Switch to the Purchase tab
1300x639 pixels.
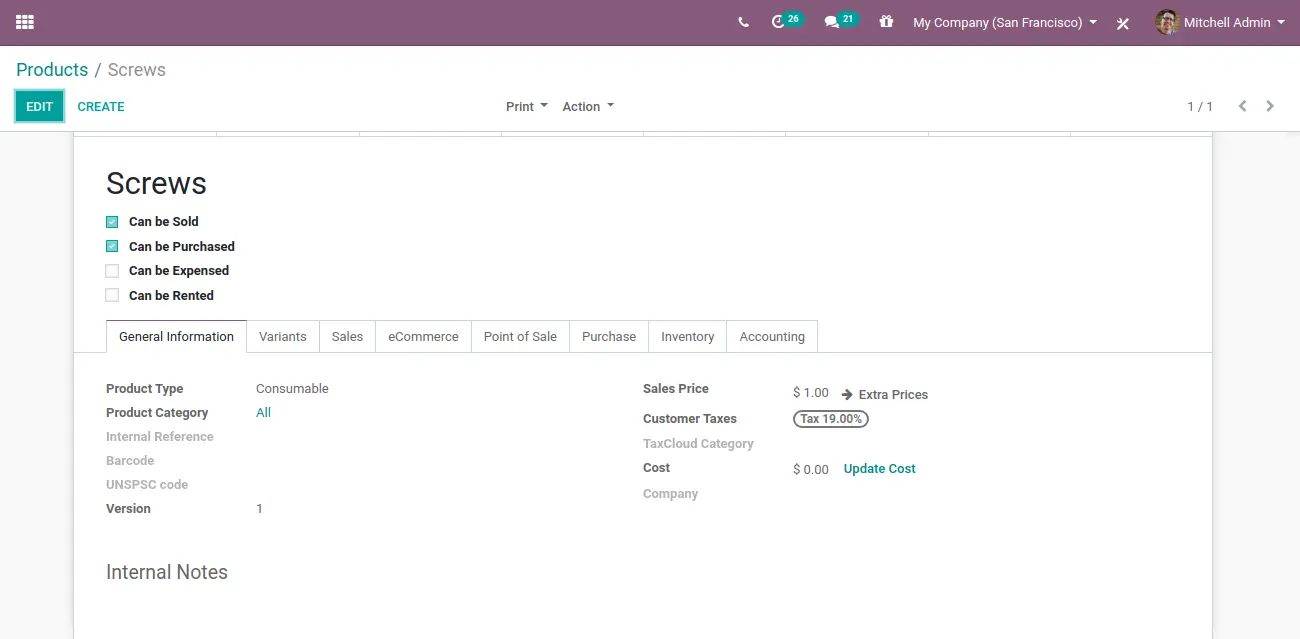point(609,337)
